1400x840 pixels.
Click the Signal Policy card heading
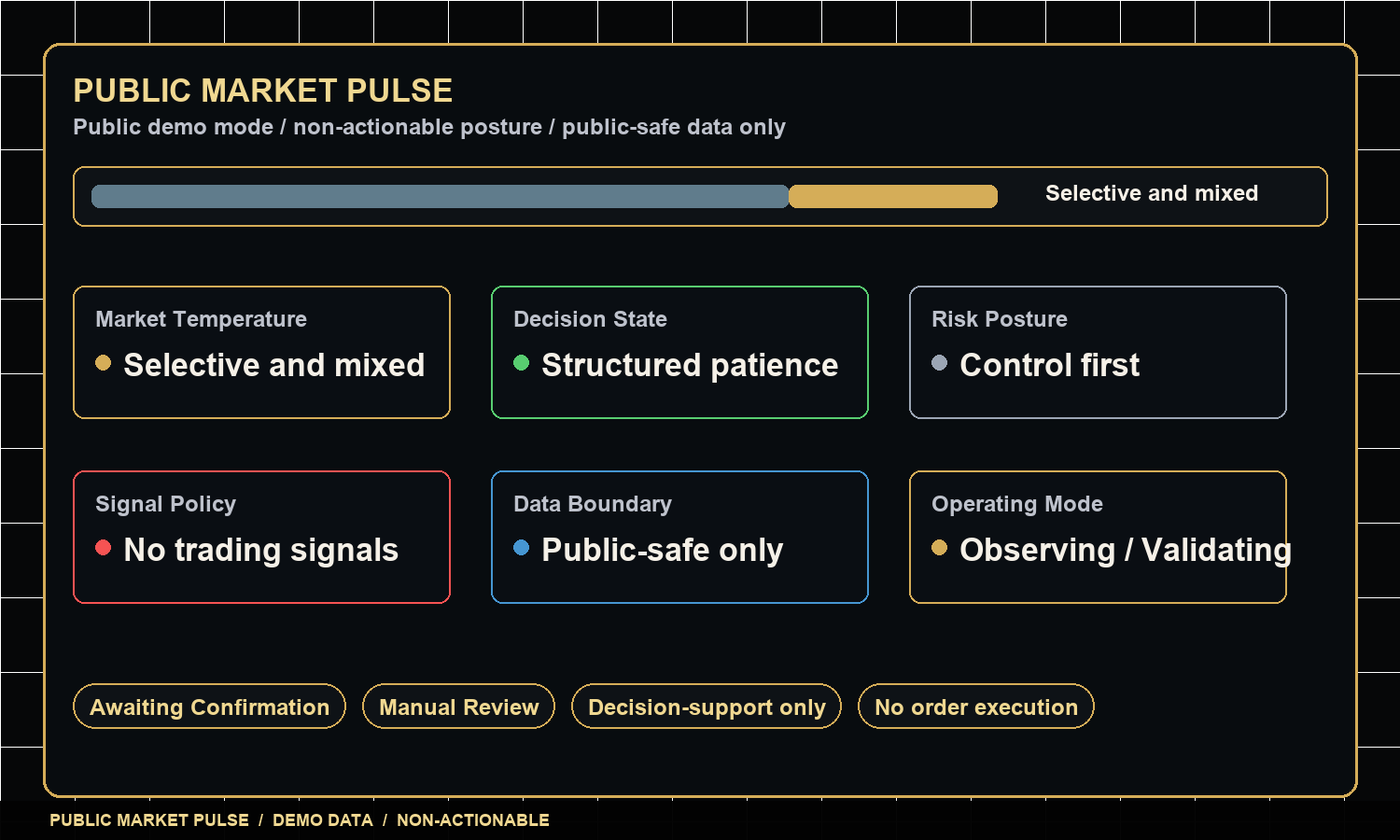[165, 504]
